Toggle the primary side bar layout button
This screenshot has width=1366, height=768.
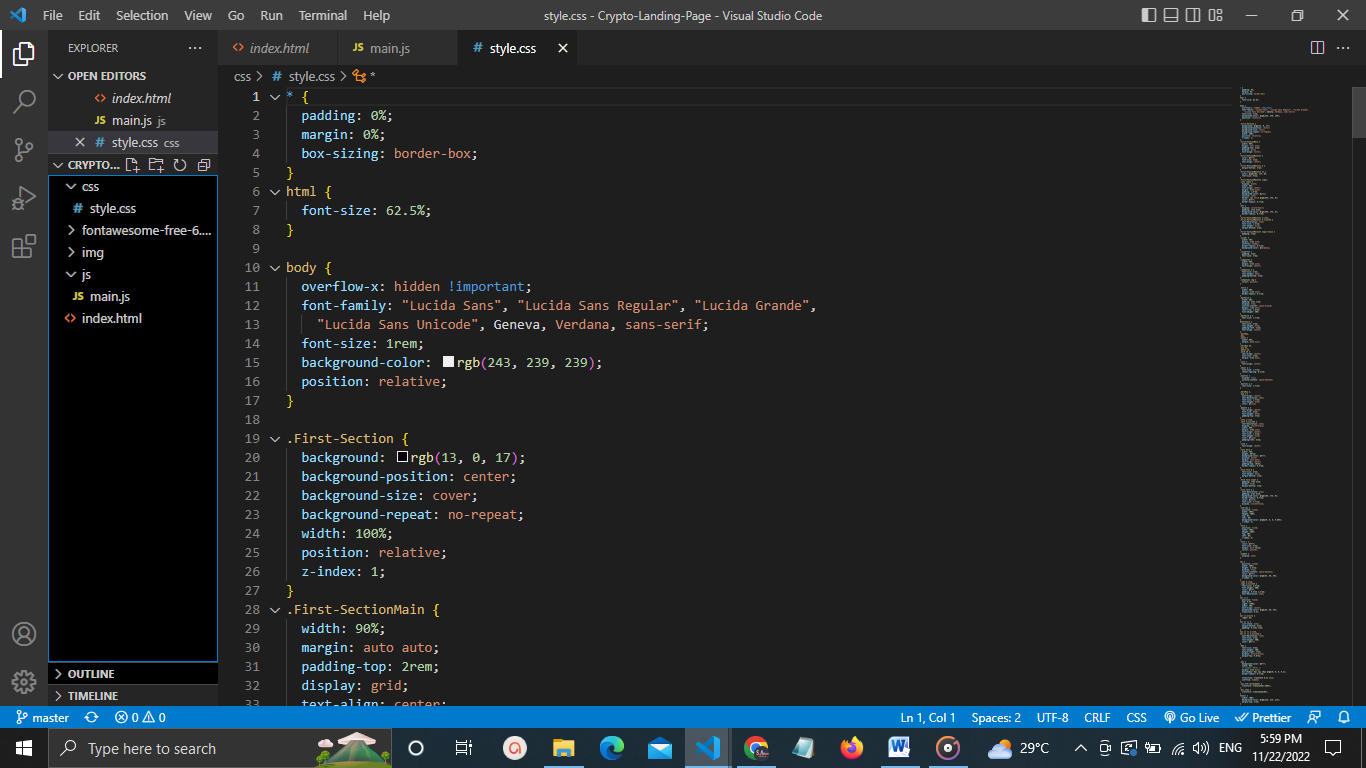(x=1148, y=15)
